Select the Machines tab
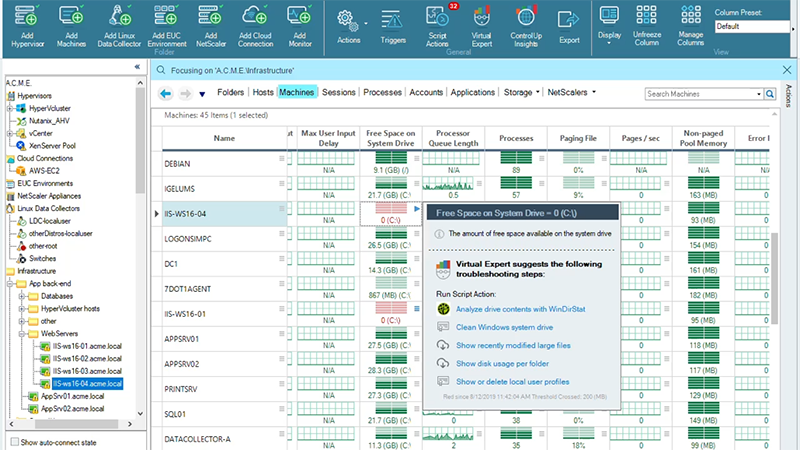The width and height of the screenshot is (800, 450). (x=296, y=92)
